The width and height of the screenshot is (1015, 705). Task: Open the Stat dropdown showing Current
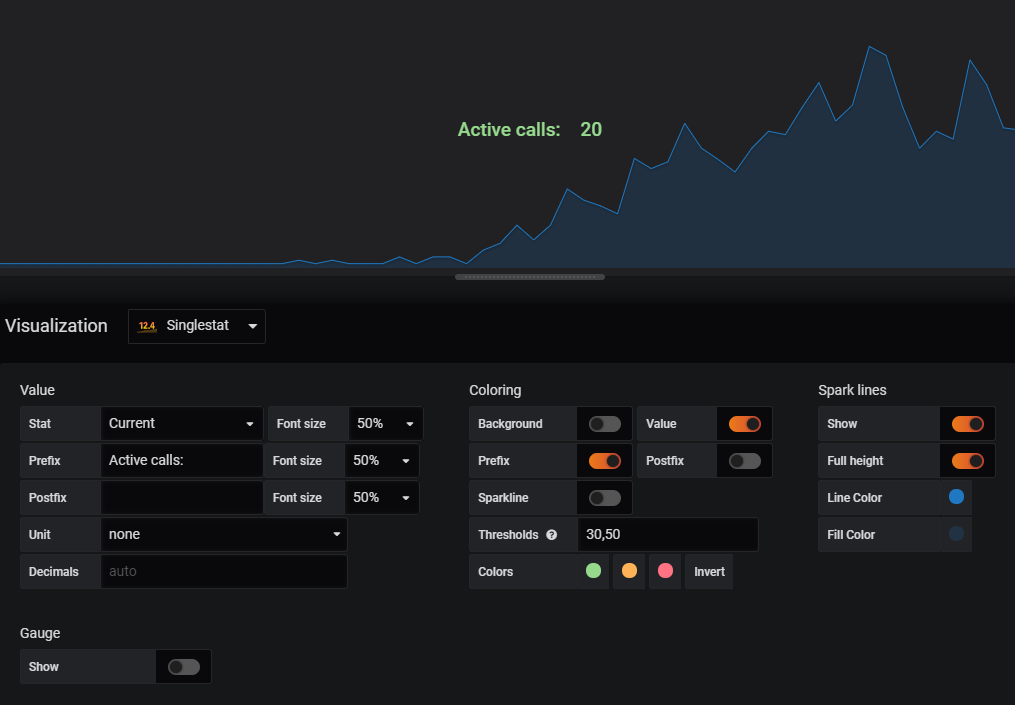[x=181, y=423]
